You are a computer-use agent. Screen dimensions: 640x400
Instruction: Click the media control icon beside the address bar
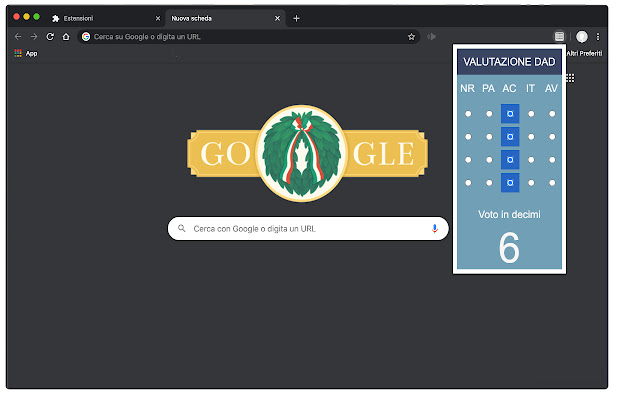tap(431, 37)
